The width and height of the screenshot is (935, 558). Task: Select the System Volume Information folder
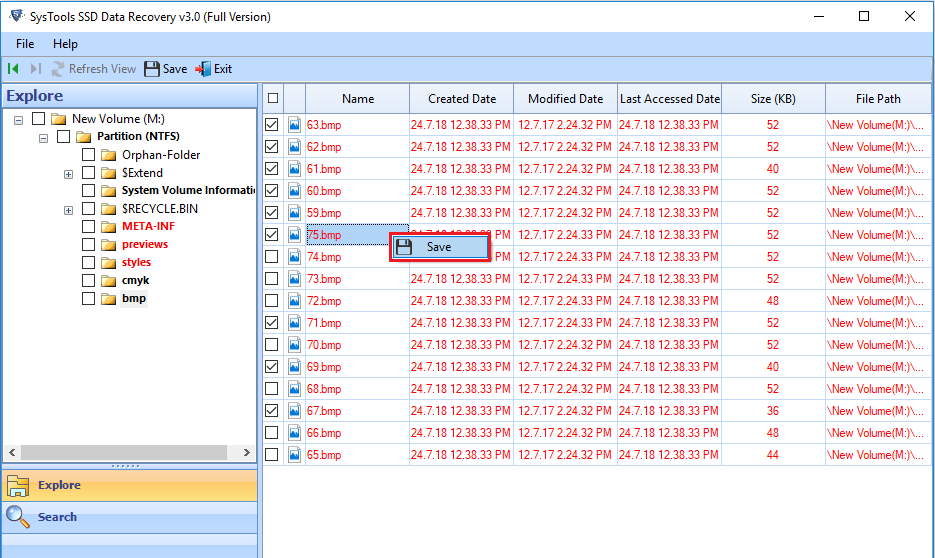188,191
